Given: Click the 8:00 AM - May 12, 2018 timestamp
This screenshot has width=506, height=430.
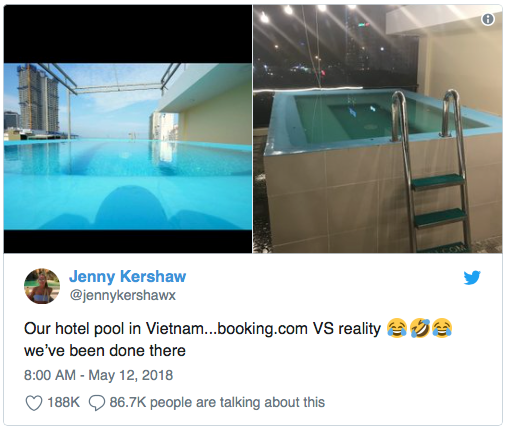Looking at the screenshot, I should tap(98, 375).
